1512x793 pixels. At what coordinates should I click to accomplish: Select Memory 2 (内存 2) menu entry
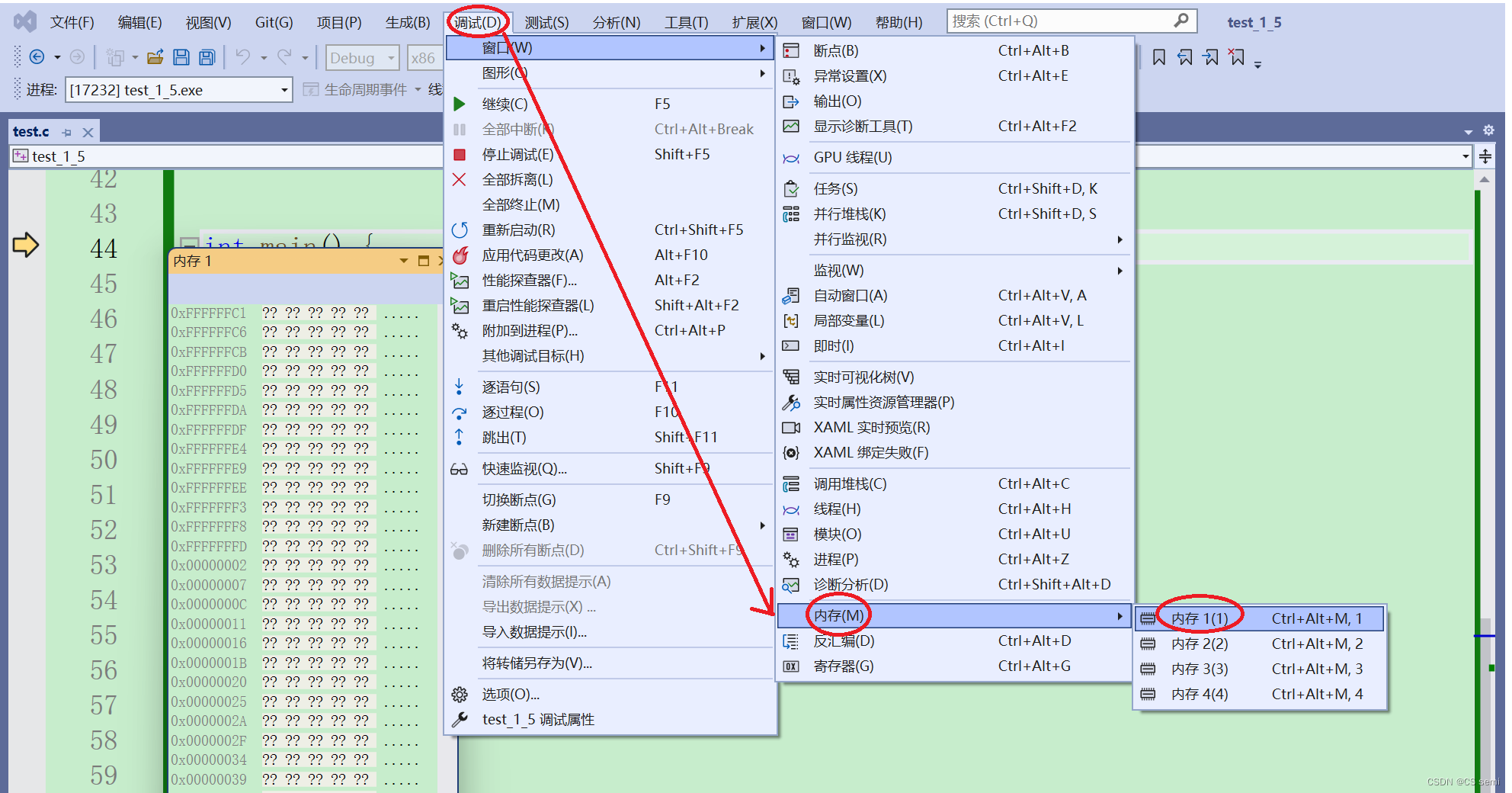1259,644
